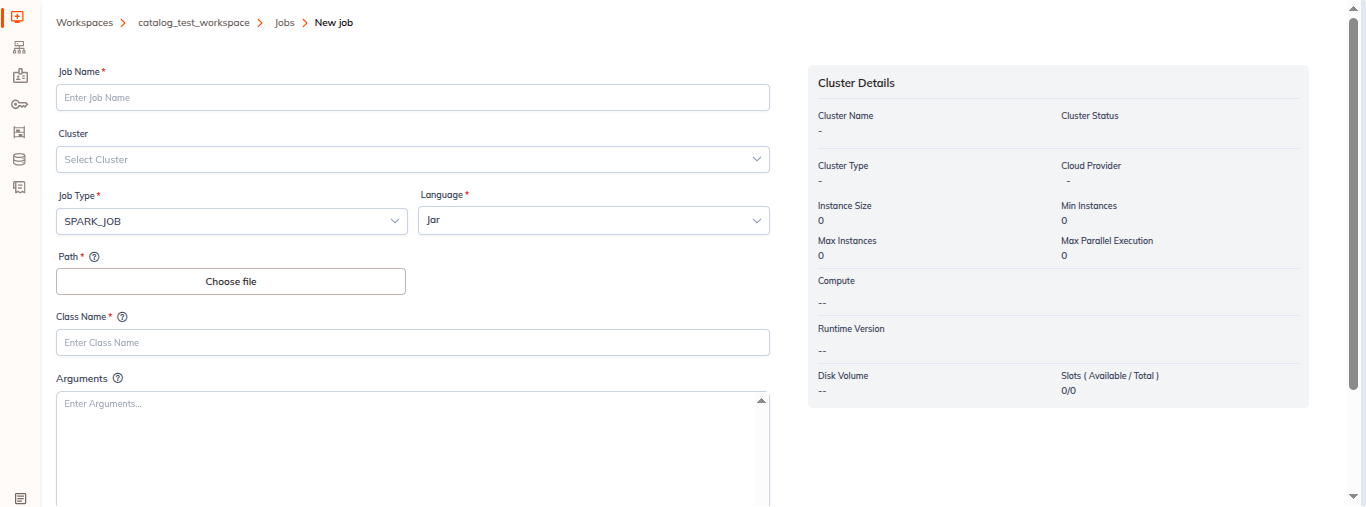Open the workspaces icon at sidebar top
The image size is (1366, 507).
[x=19, y=17]
